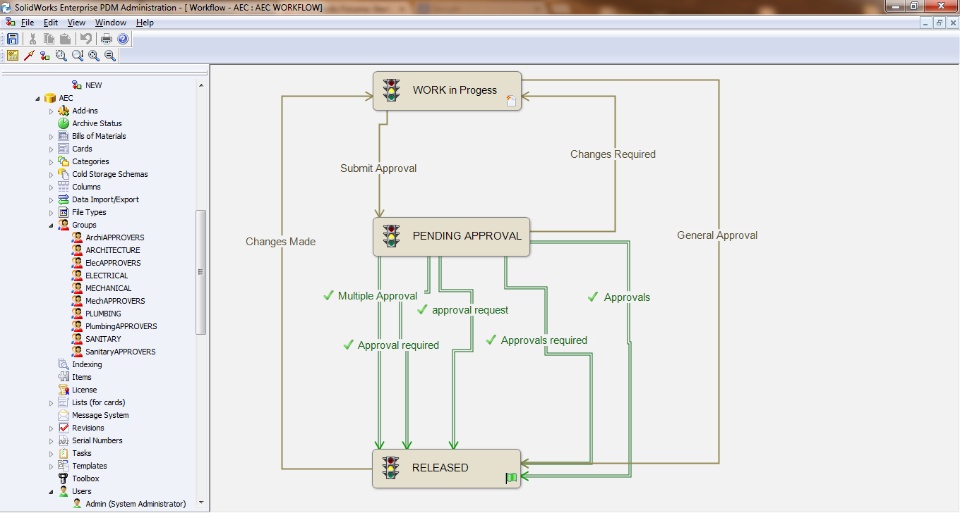The image size is (960, 513).
Task: Click tree panel scrollbar down arrow
Action: coord(201,503)
